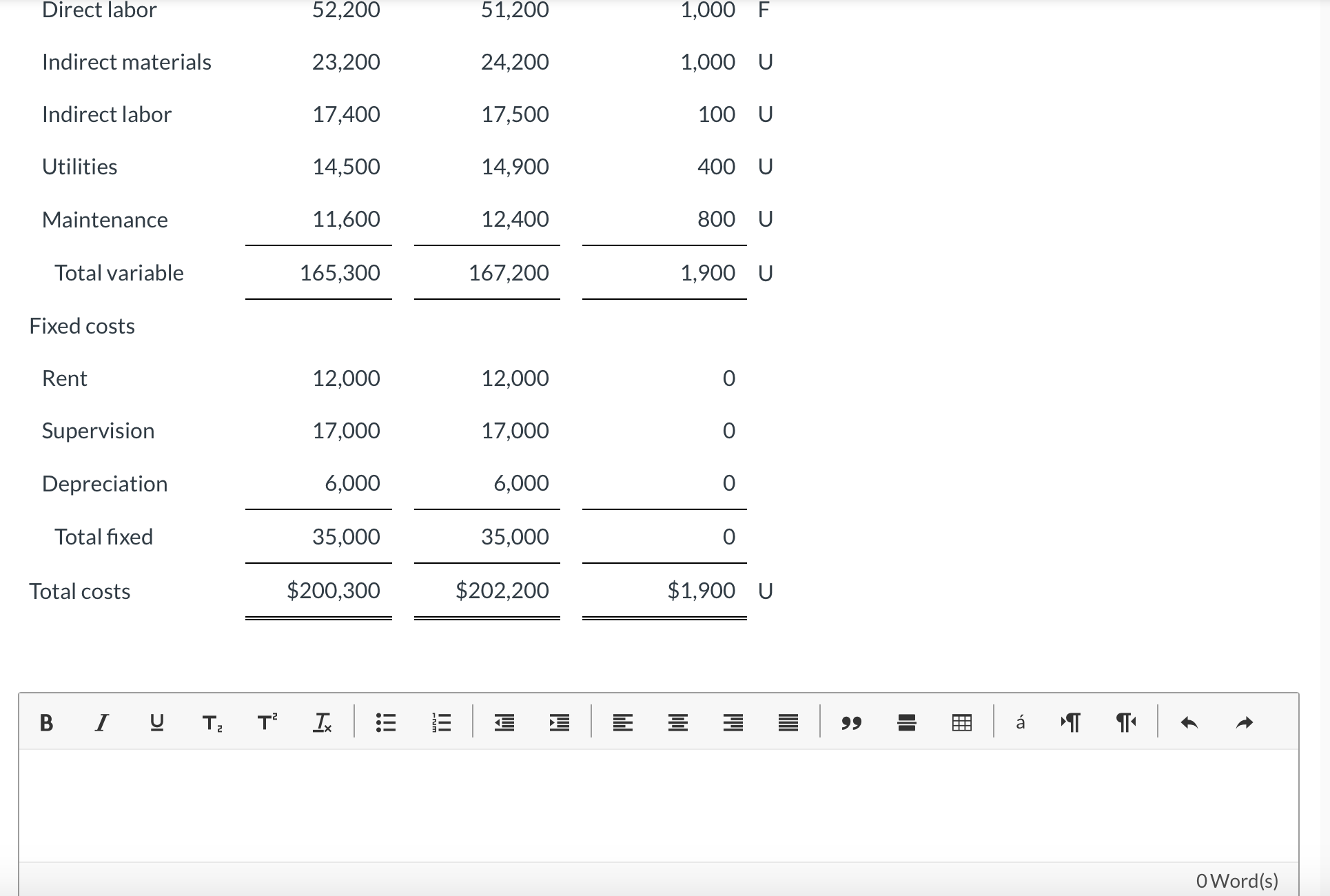Viewport: 1330px width, 896px height.
Task: Apply superscript formatting
Action: [267, 722]
